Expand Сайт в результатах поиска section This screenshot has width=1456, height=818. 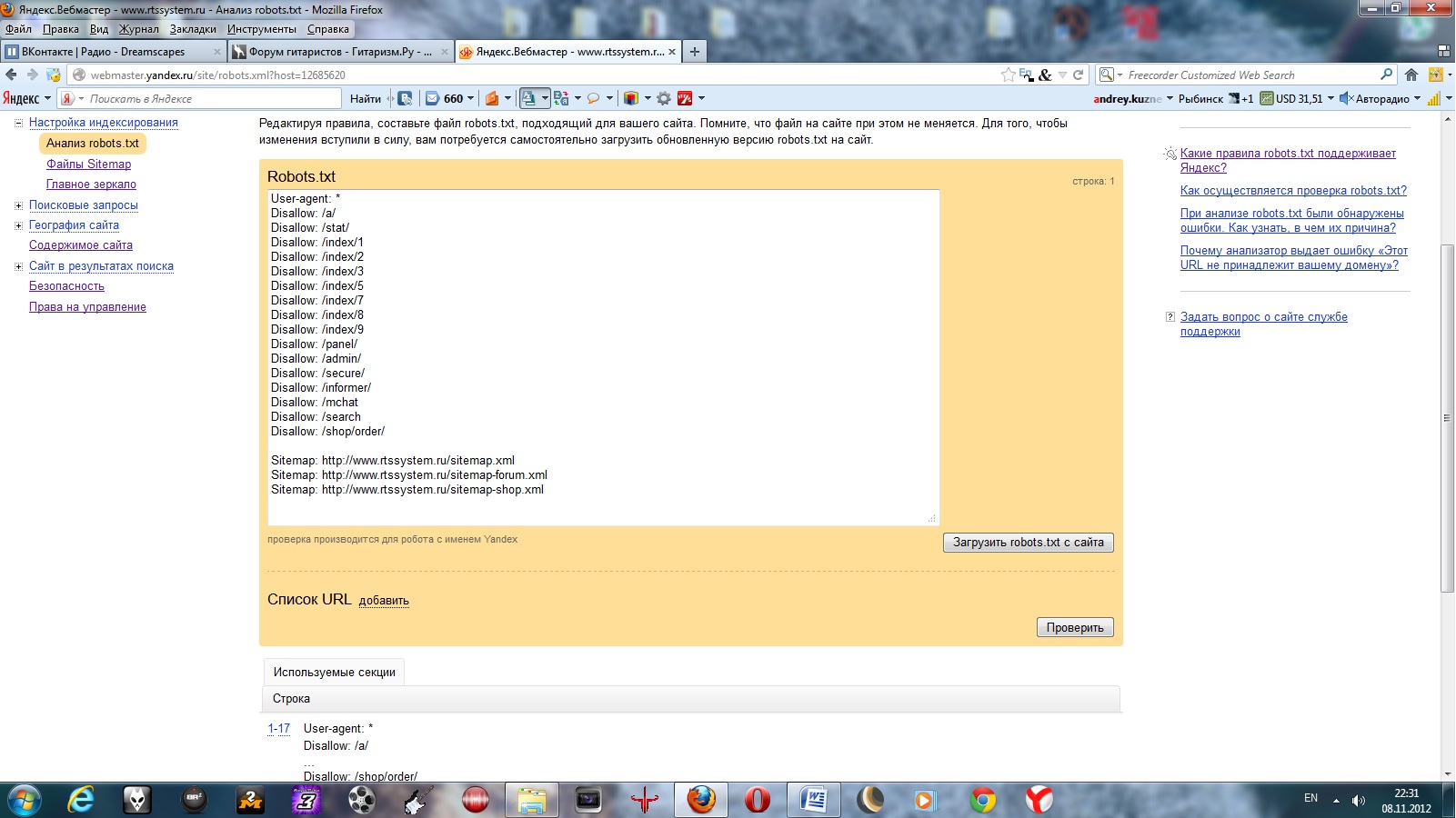coord(18,266)
